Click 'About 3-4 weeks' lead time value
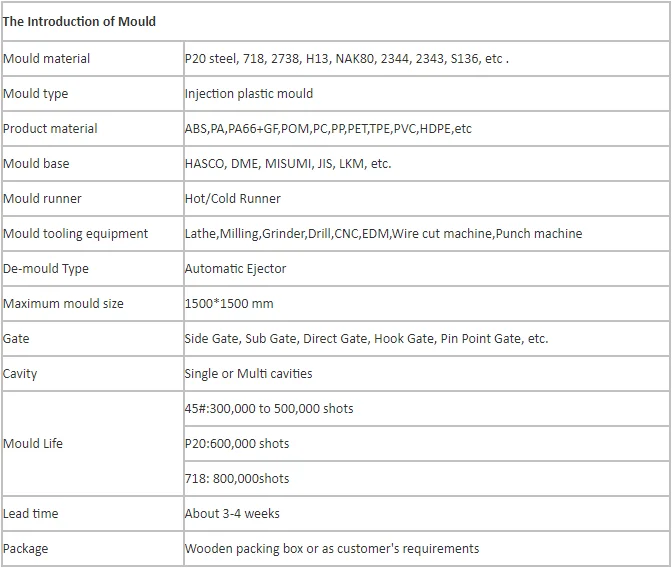Screen dimensions: 672x568 (x=232, y=514)
